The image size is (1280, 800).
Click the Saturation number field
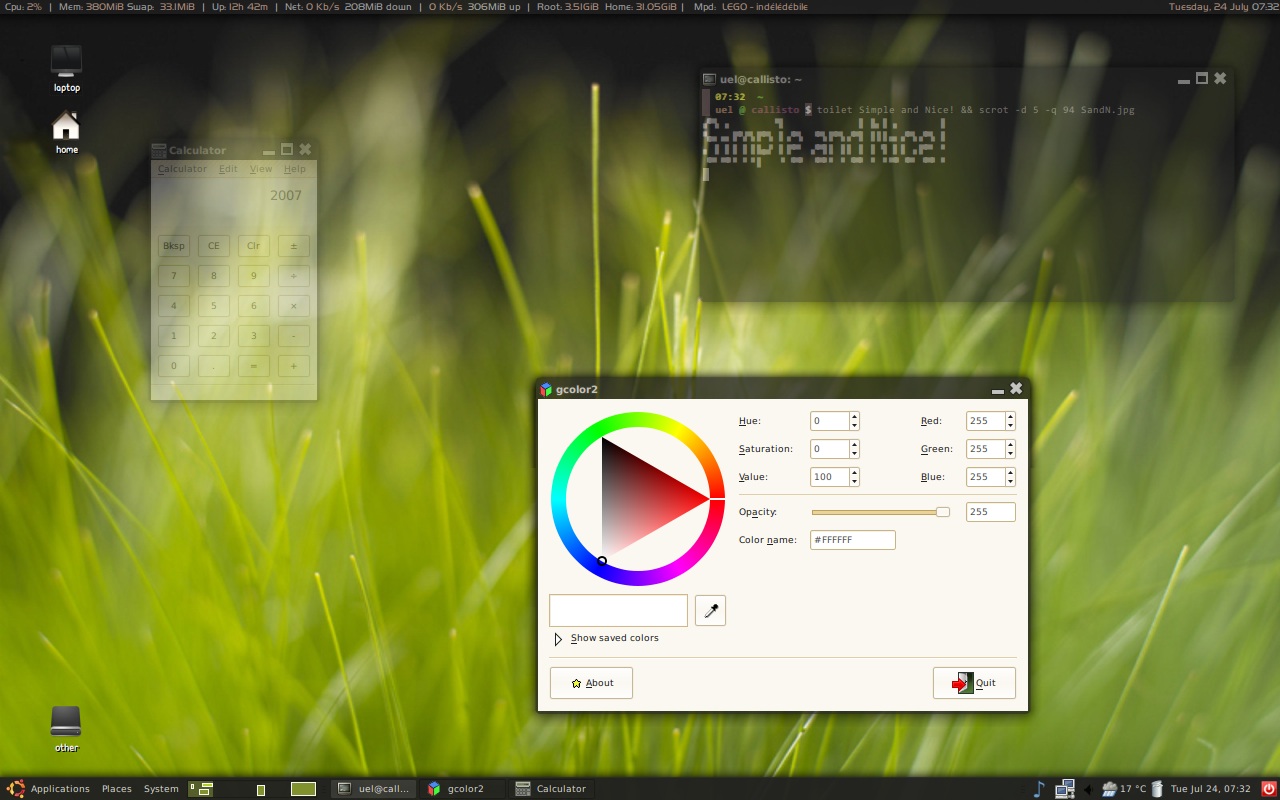(x=830, y=449)
